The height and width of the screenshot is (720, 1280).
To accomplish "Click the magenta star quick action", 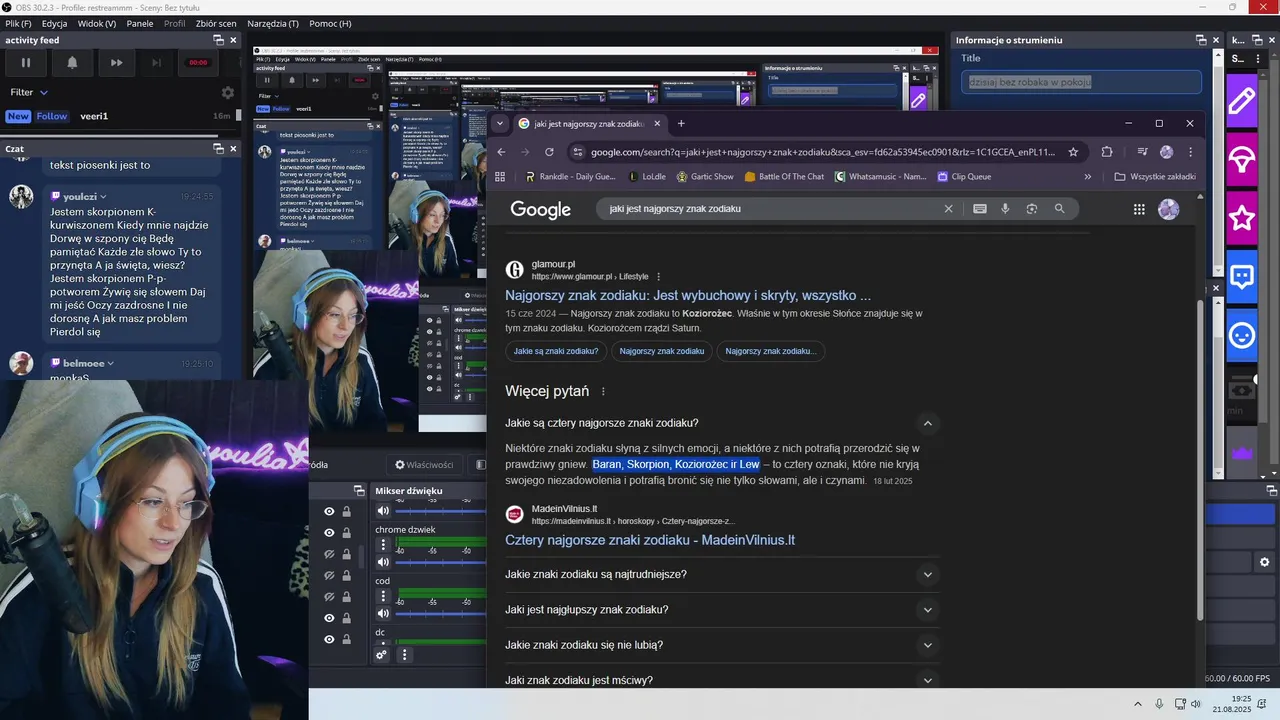I will pos(1242,218).
